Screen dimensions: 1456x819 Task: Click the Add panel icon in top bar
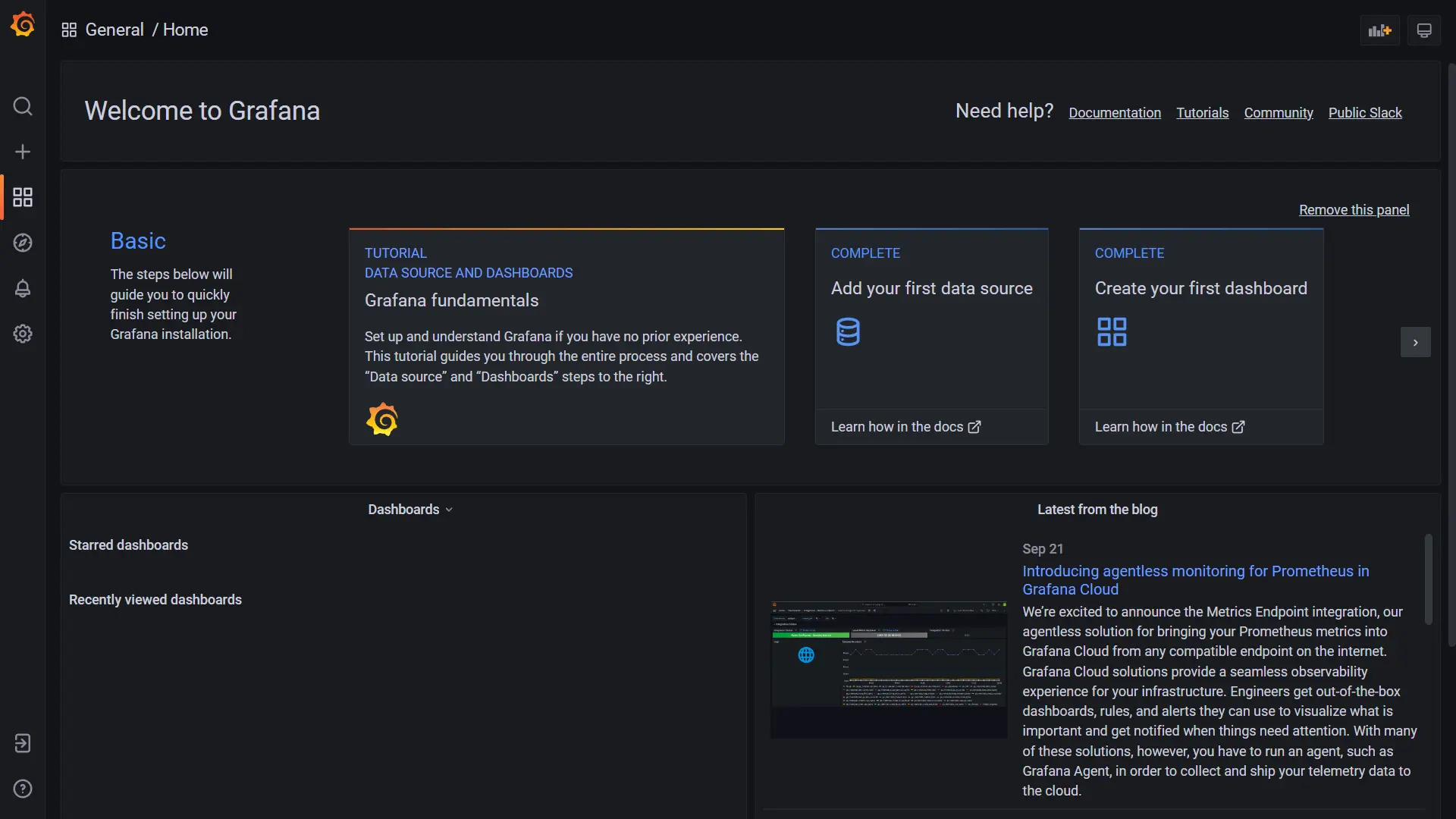[x=1379, y=30]
